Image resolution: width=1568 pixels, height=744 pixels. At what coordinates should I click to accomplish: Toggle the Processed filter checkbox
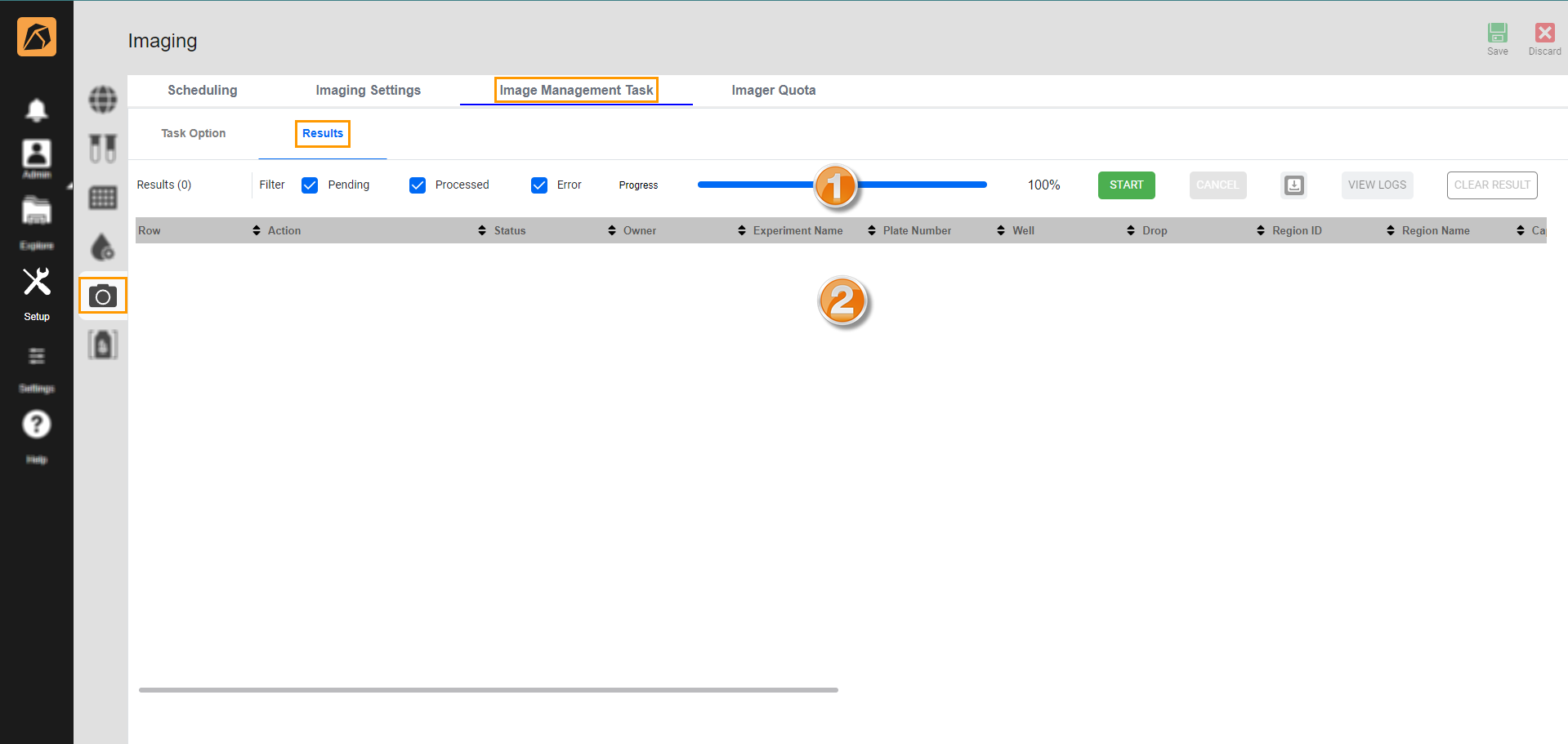click(x=418, y=185)
